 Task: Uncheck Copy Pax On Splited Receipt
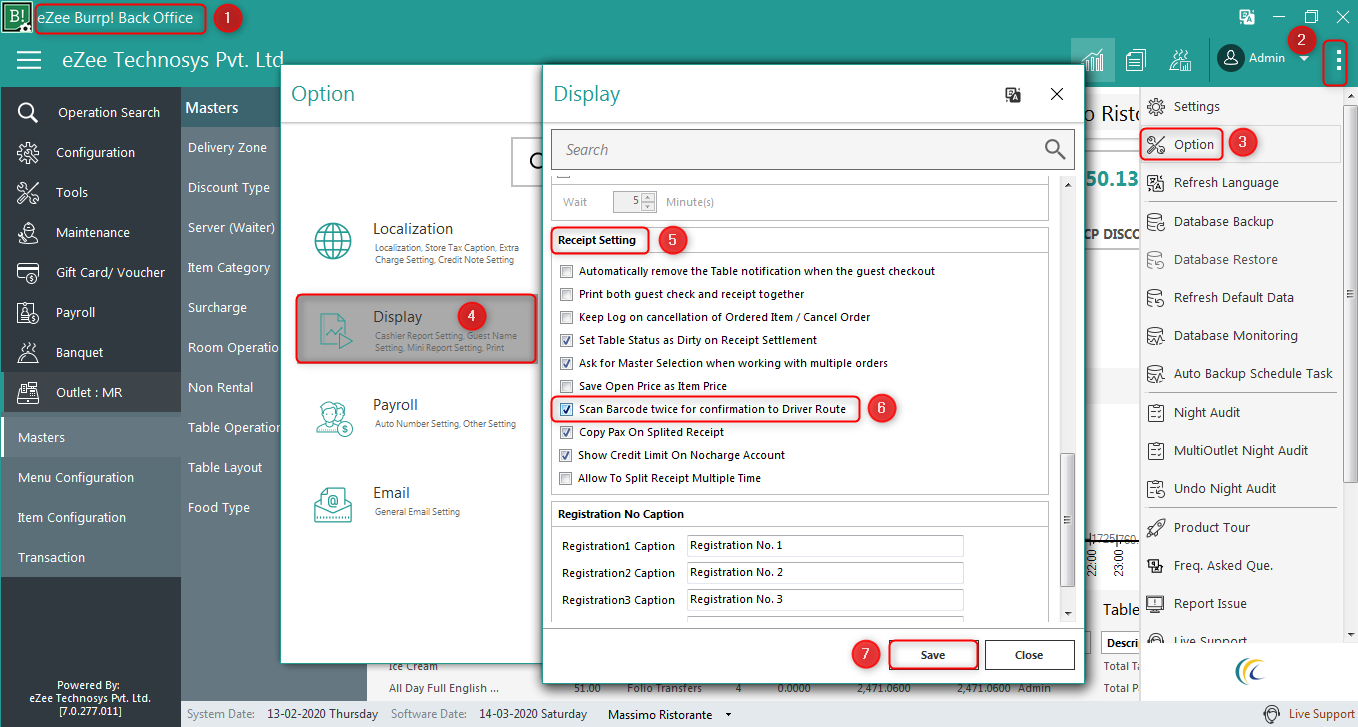(567, 432)
